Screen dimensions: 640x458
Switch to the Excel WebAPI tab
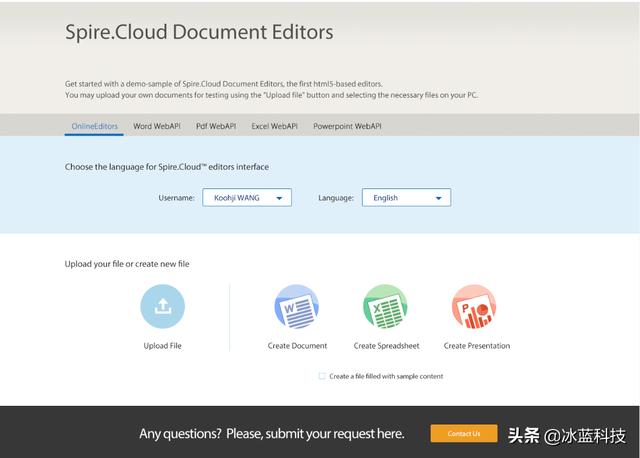[x=274, y=126]
